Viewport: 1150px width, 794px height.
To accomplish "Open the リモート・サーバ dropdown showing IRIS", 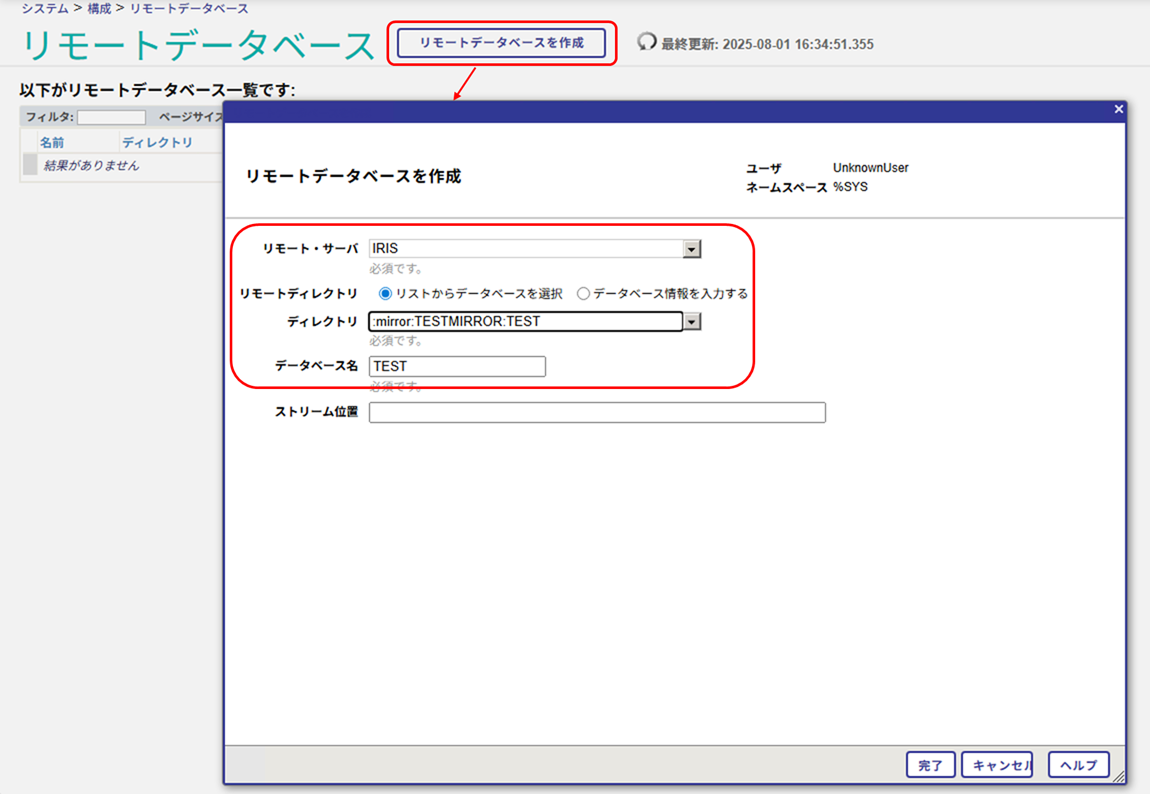I will [691, 249].
